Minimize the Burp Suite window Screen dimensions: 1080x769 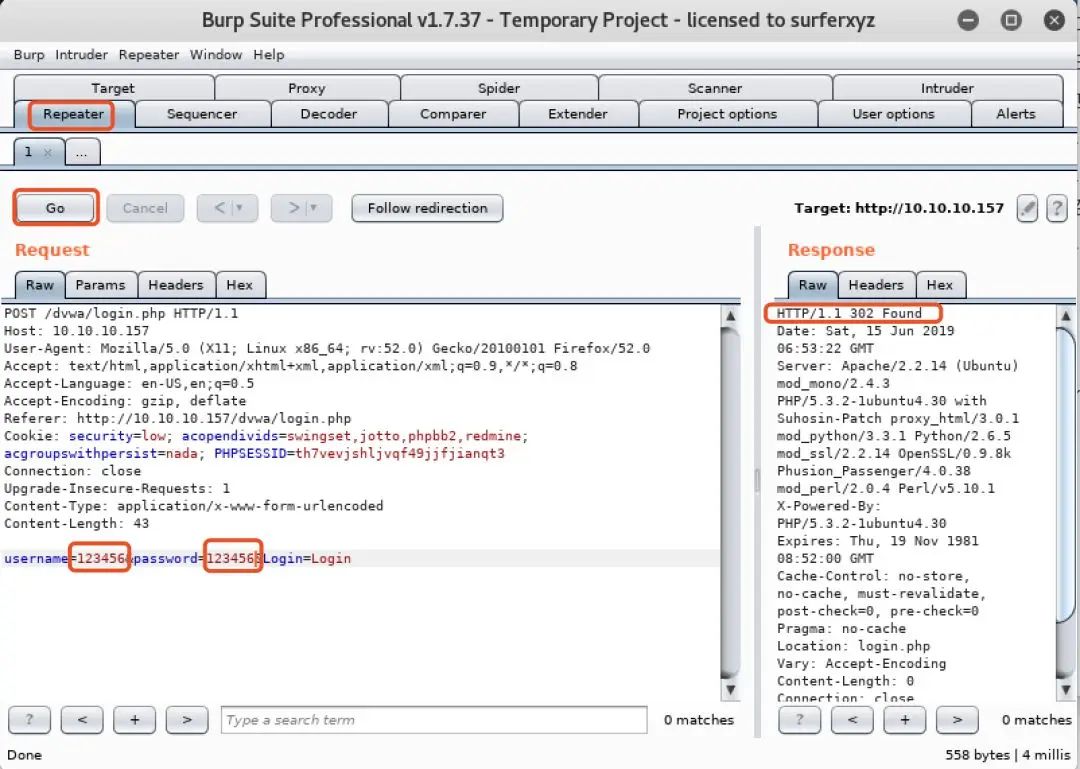pyautogui.click(x=968, y=20)
